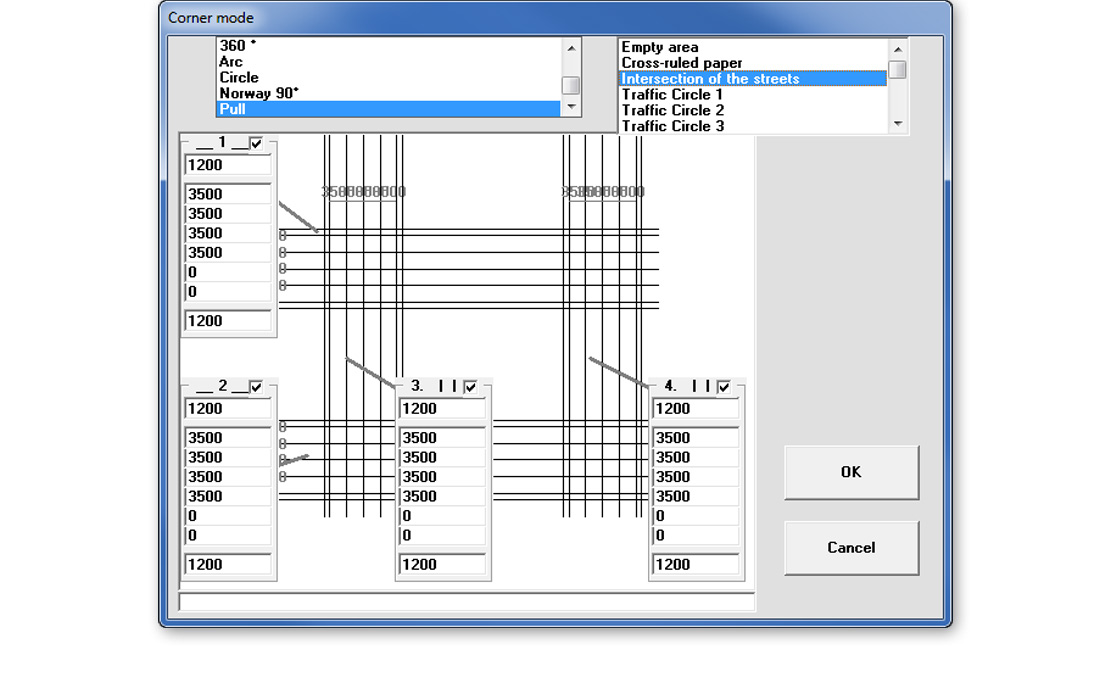Click first 3500 field in group 3
This screenshot has height=680, width=1096.
pos(442,438)
